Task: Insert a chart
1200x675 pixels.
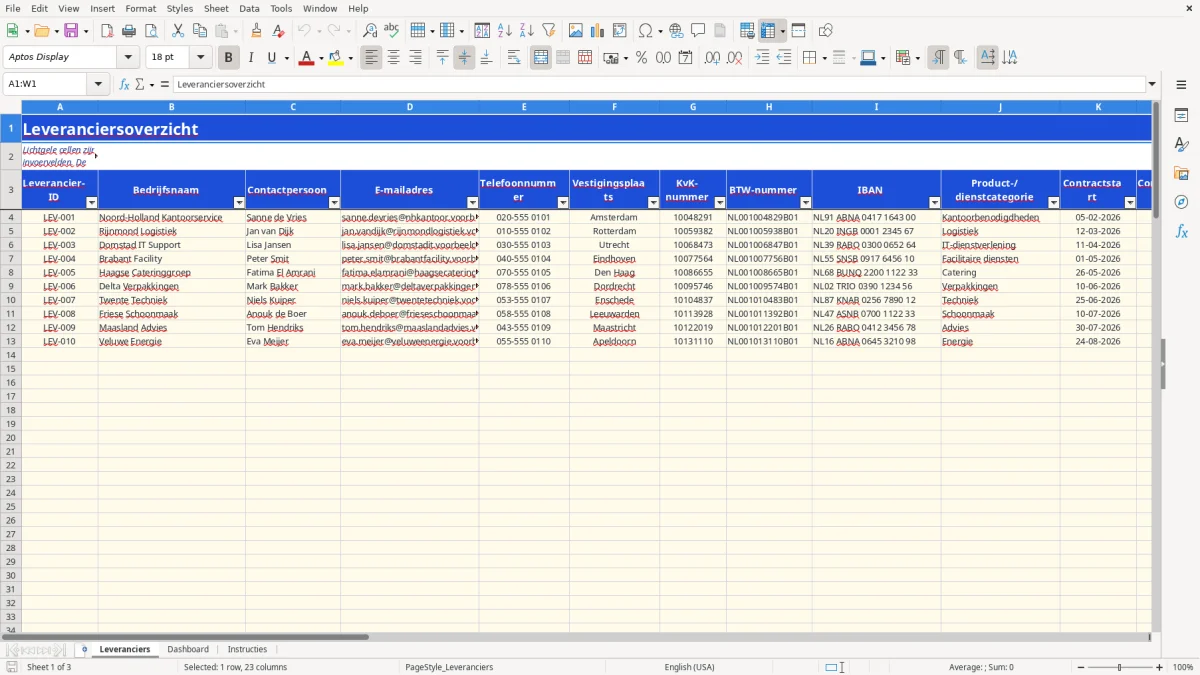Action: (598, 31)
